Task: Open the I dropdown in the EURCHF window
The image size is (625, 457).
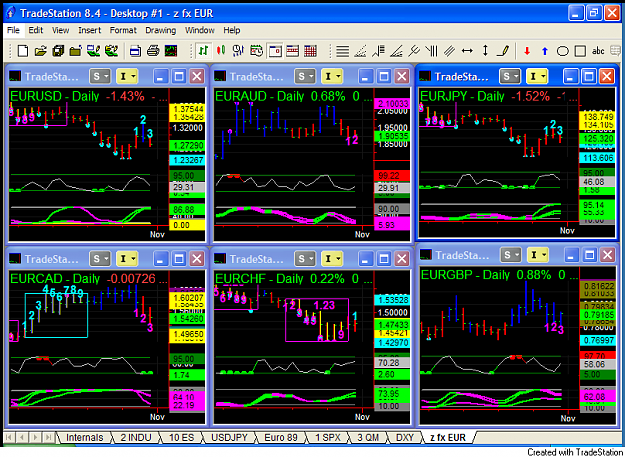Action: pyautogui.click(x=332, y=259)
